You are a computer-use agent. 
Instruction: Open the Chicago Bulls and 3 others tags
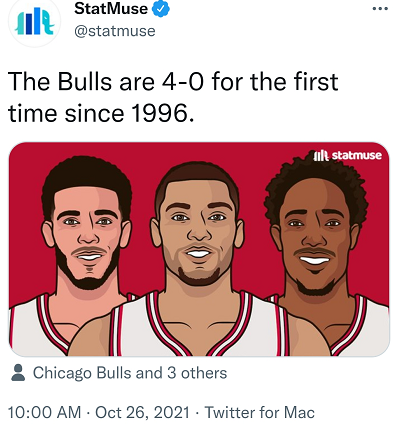(x=130, y=373)
